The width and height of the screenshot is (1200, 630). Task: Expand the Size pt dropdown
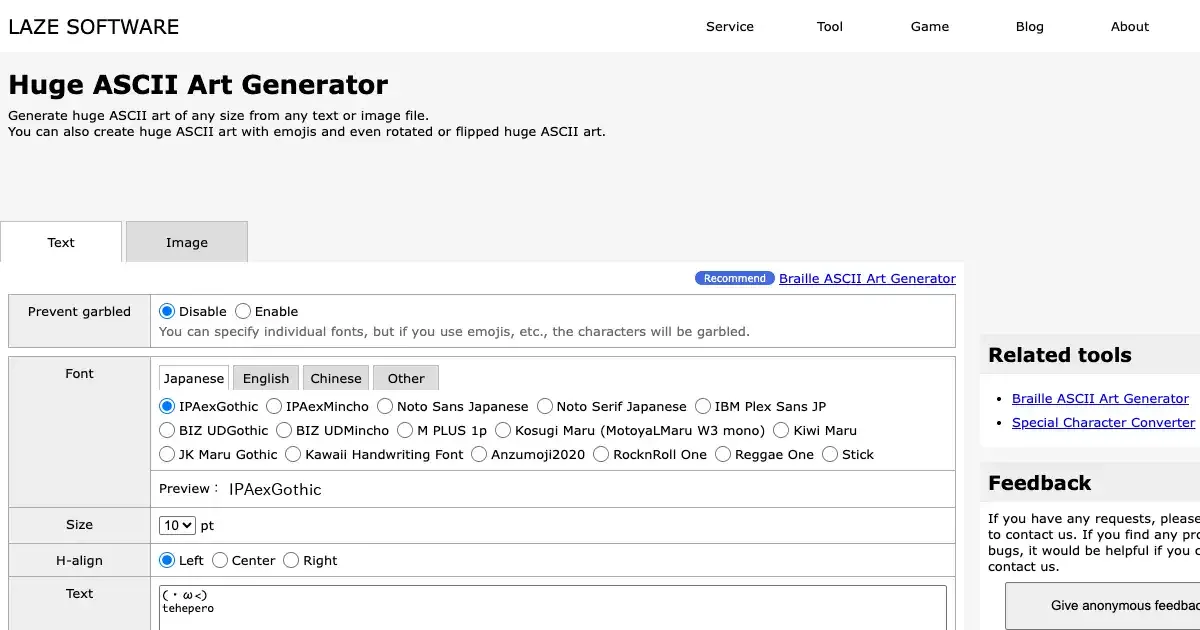point(178,525)
